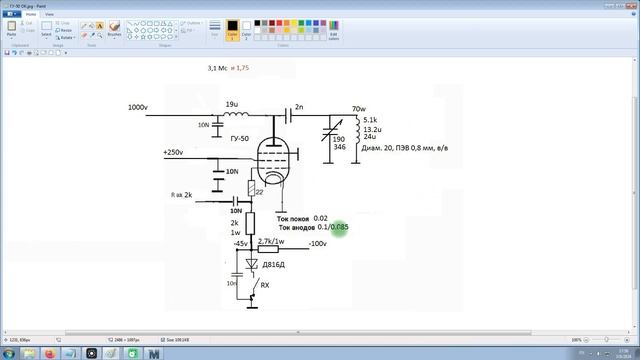This screenshot has width=640, height=360.
Task: Click the Fill with color bucket
Action: click(92, 26)
